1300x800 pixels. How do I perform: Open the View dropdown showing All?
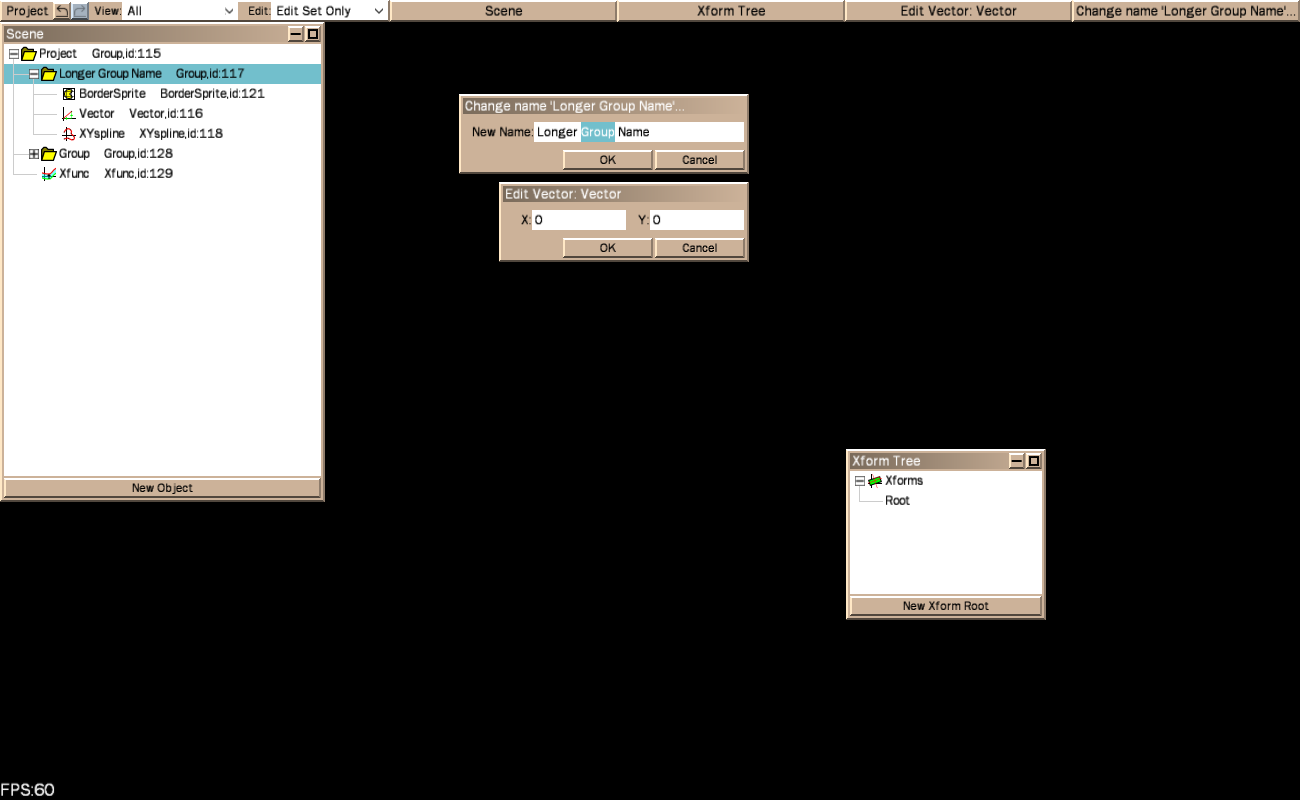[180, 11]
